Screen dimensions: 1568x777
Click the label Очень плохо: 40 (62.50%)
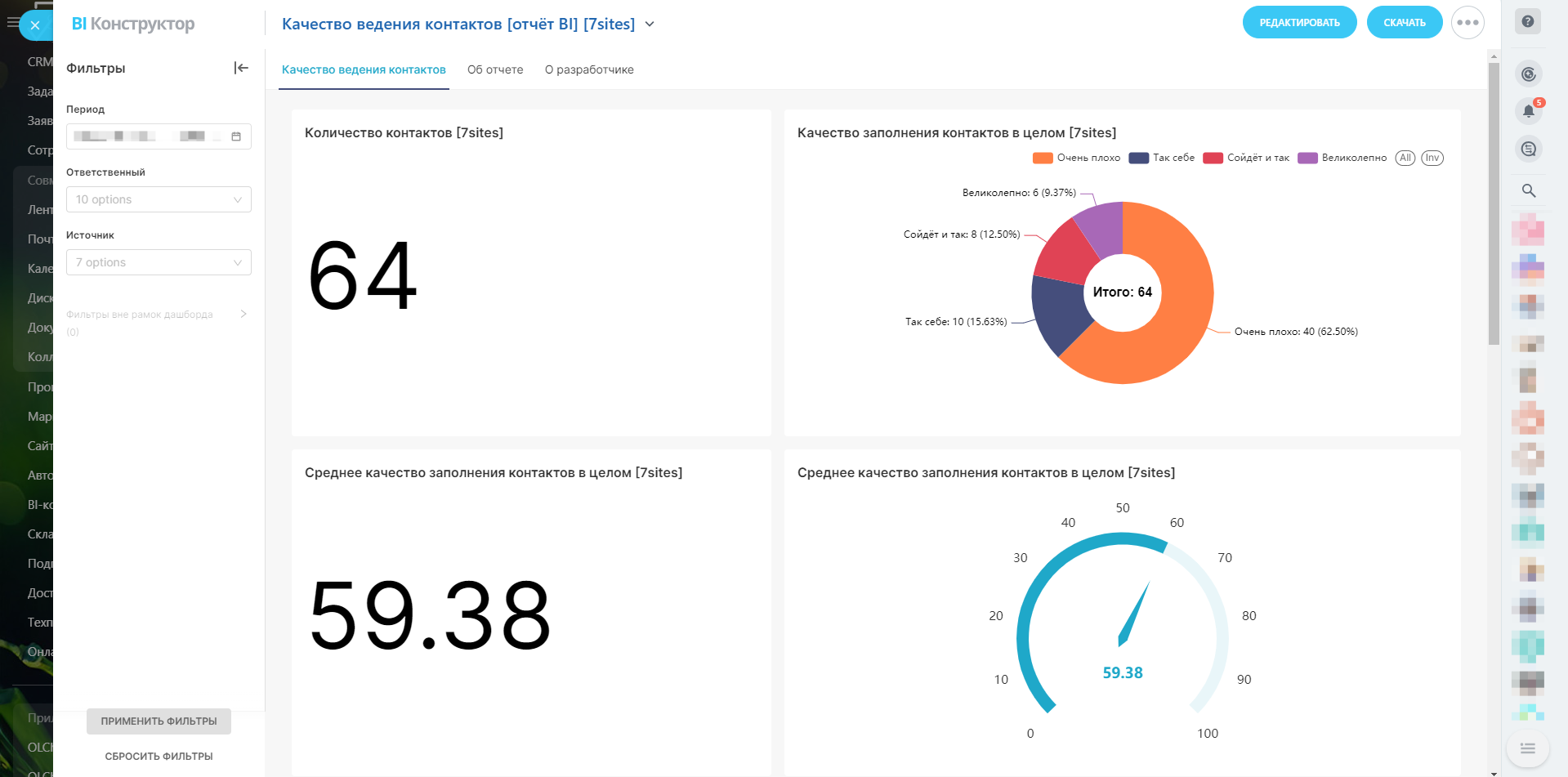(1296, 332)
